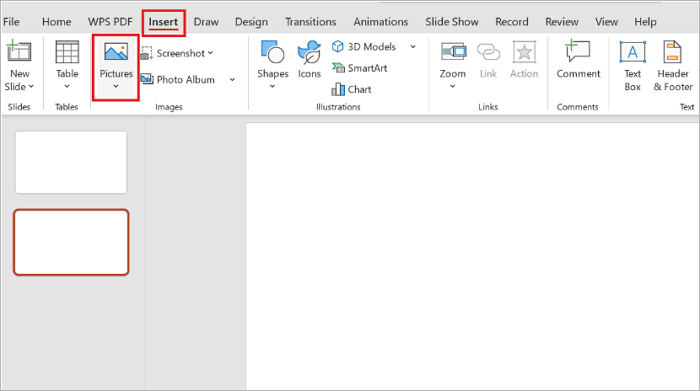
Task: Insert a SmartArt graphic
Action: coord(359,68)
